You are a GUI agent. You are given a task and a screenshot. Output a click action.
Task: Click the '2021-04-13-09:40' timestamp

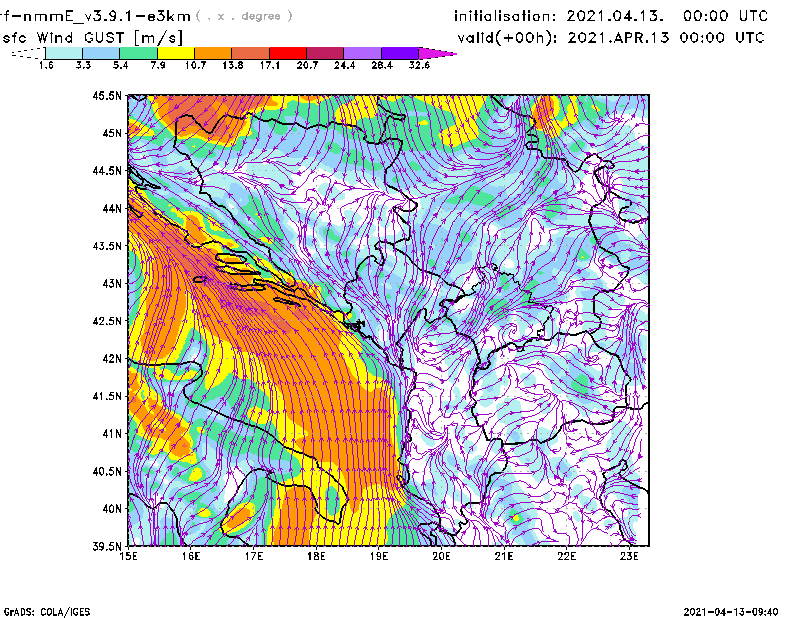731,612
